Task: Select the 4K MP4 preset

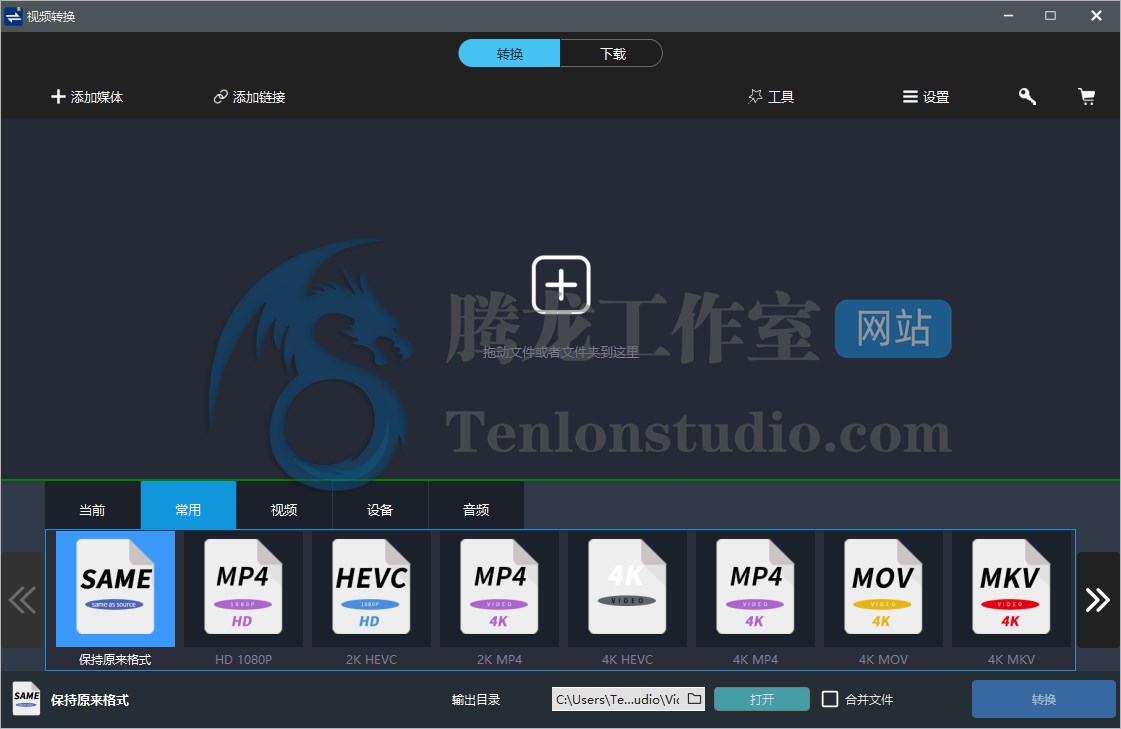Action: pos(755,599)
